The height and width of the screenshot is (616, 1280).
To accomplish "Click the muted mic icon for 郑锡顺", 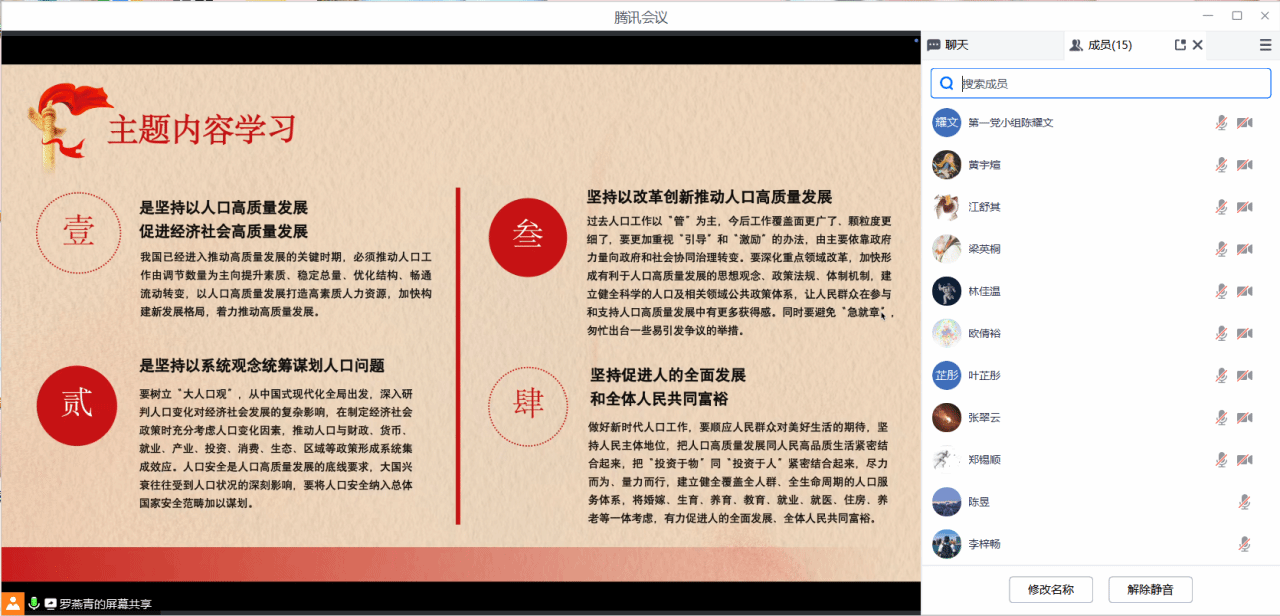I will click(x=1221, y=460).
